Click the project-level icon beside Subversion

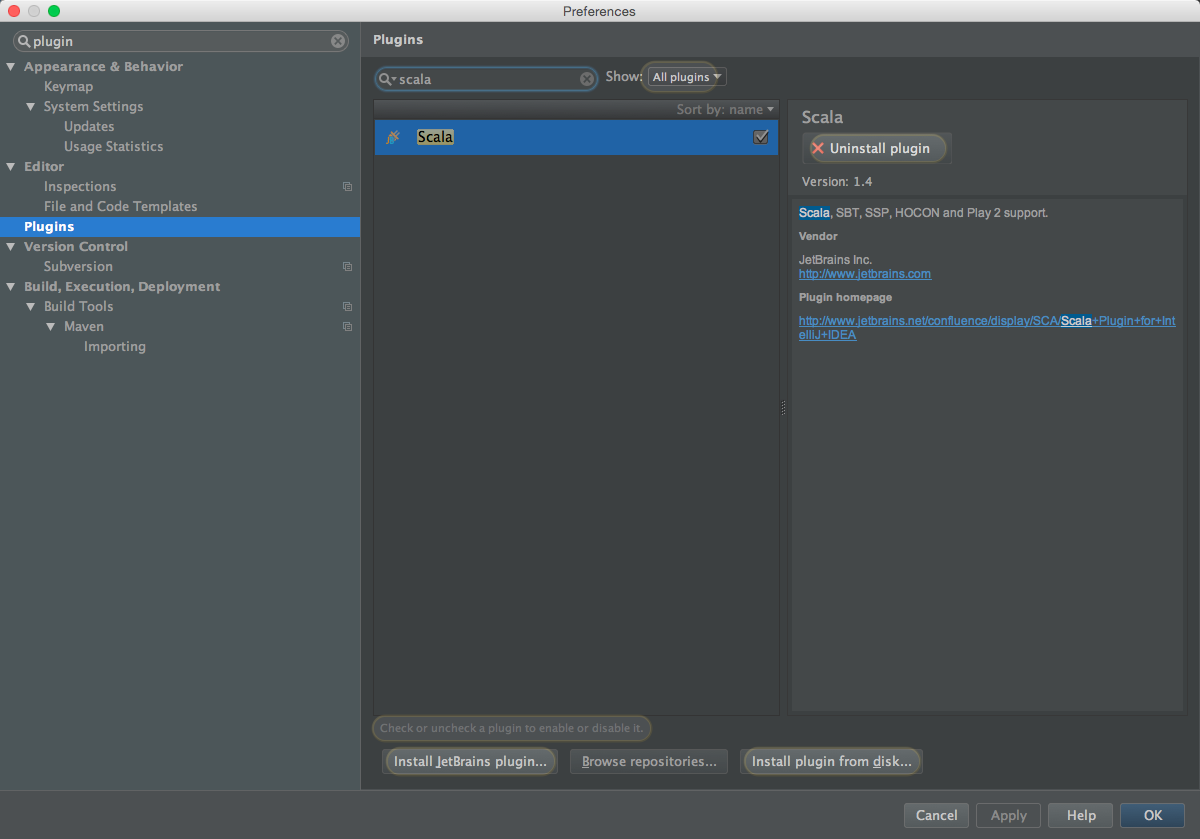347,267
